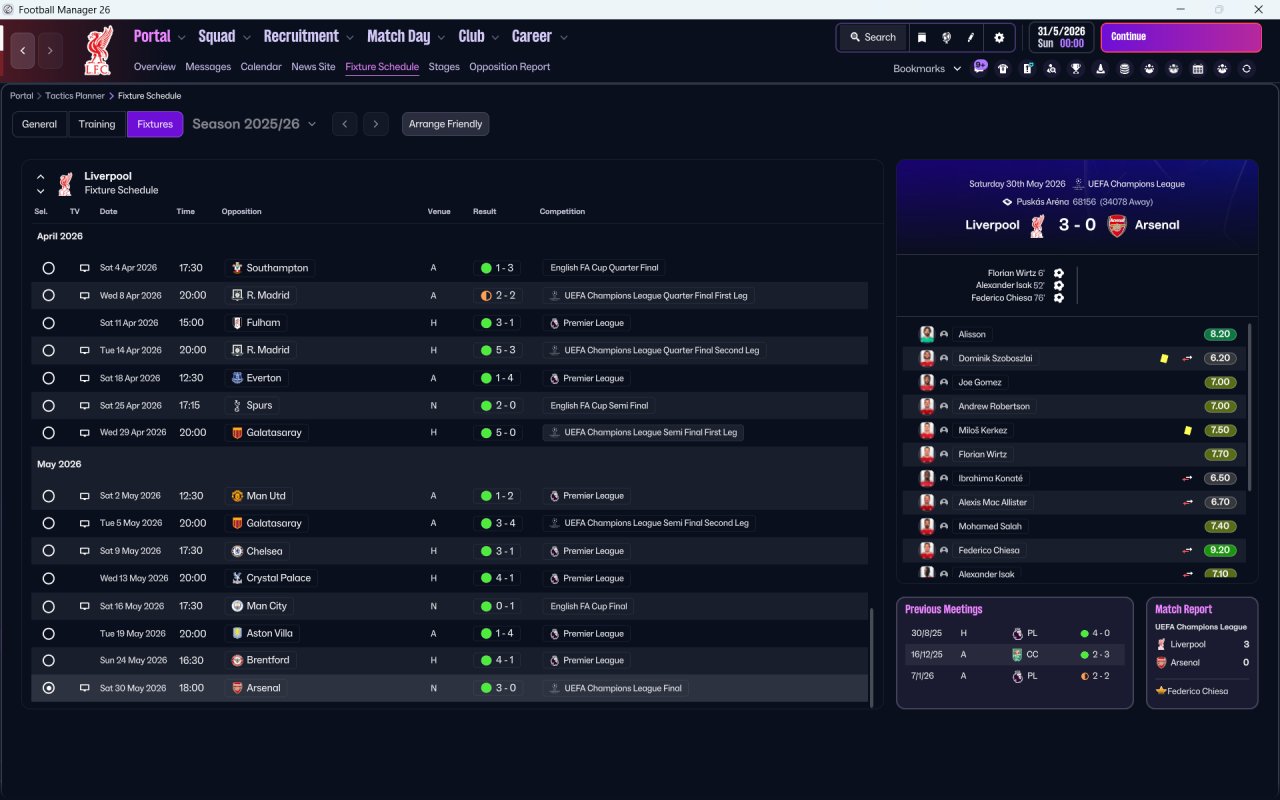Viewport: 1280px width, 800px height.
Task: Select the radio button for Chelsea fixture
Action: (48, 551)
